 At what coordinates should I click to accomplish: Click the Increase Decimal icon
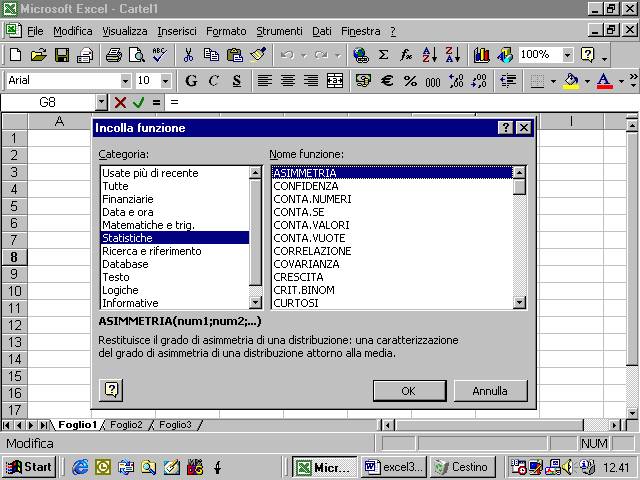point(456,80)
